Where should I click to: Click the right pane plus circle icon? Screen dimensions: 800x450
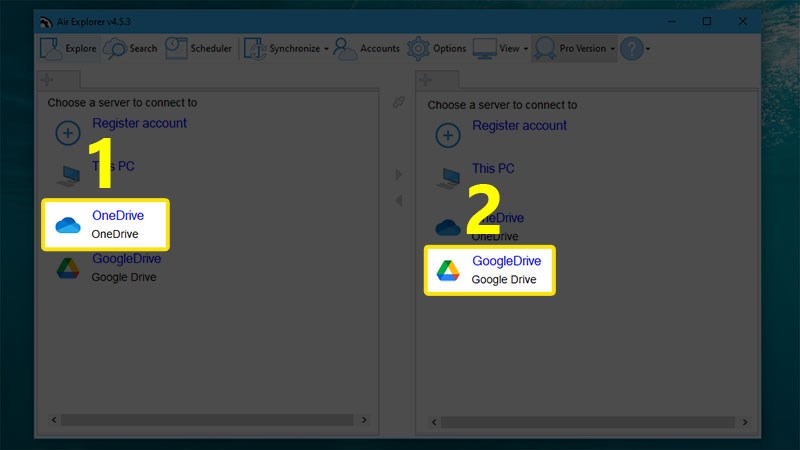coord(448,135)
